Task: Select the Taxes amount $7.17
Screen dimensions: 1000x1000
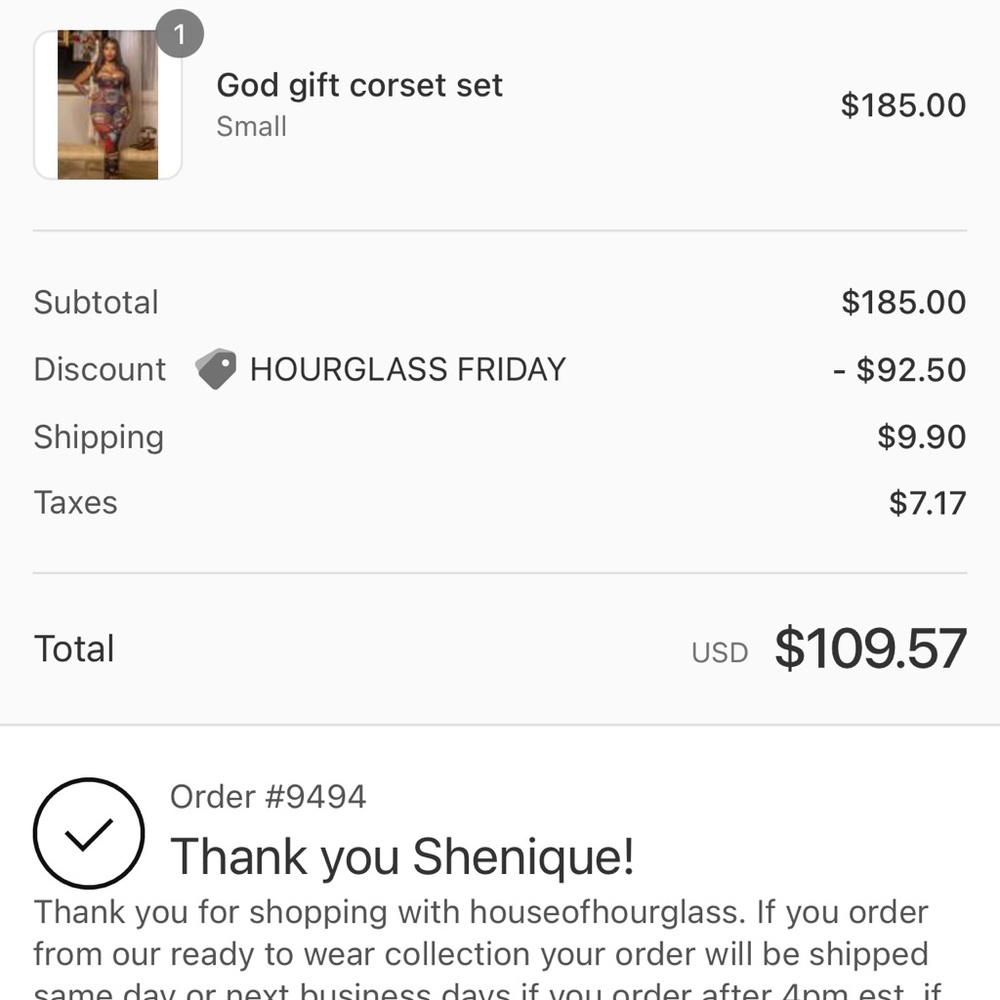Action: (929, 502)
